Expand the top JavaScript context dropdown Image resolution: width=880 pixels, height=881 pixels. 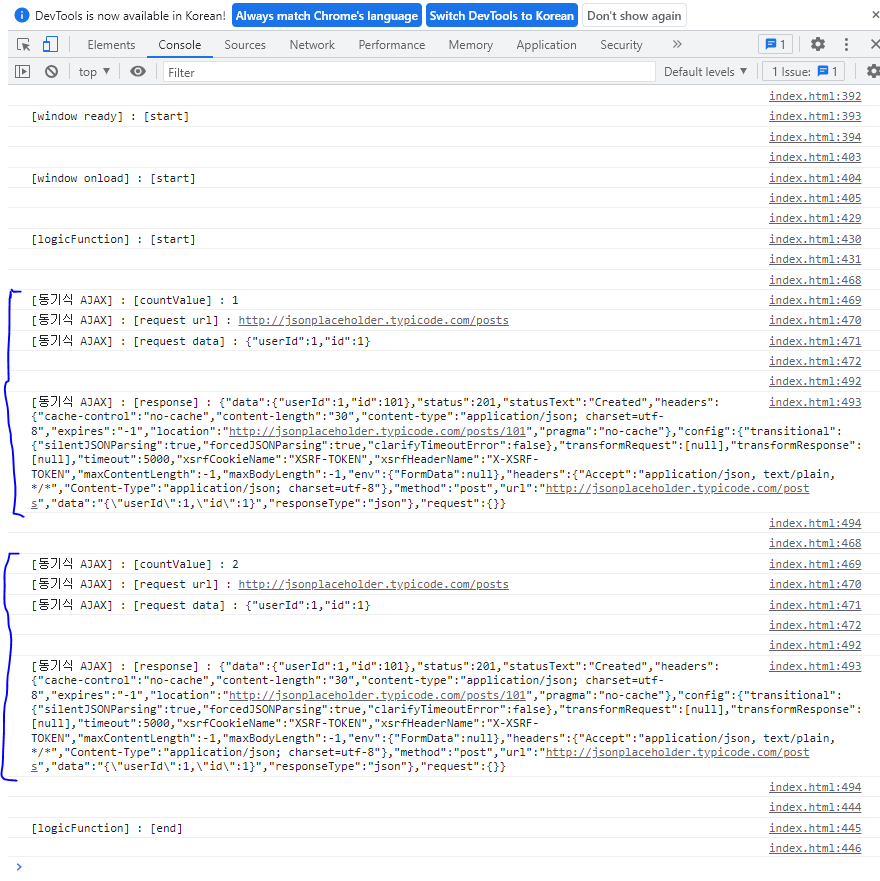(x=94, y=72)
